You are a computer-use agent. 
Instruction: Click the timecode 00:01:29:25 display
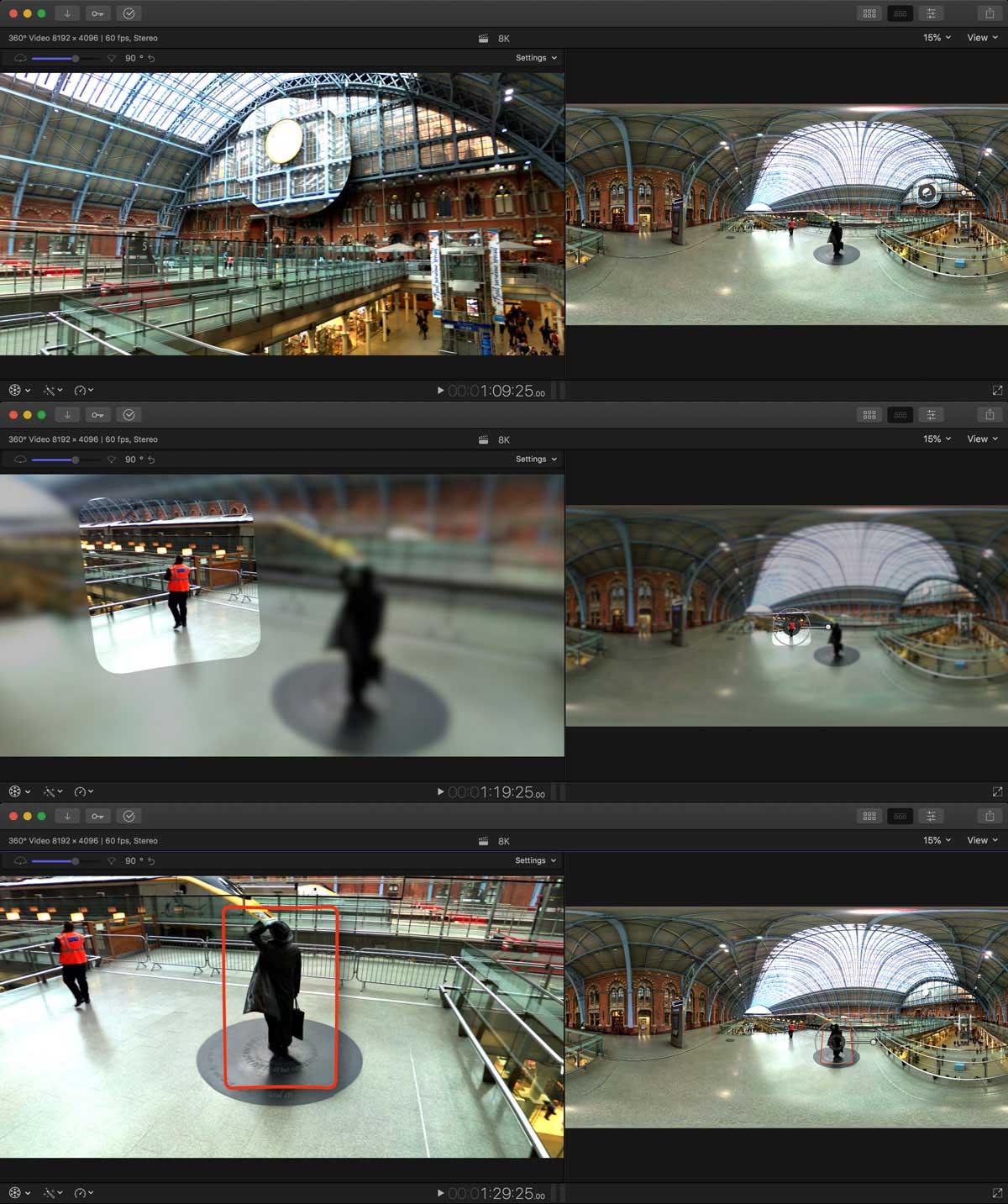(x=496, y=1194)
